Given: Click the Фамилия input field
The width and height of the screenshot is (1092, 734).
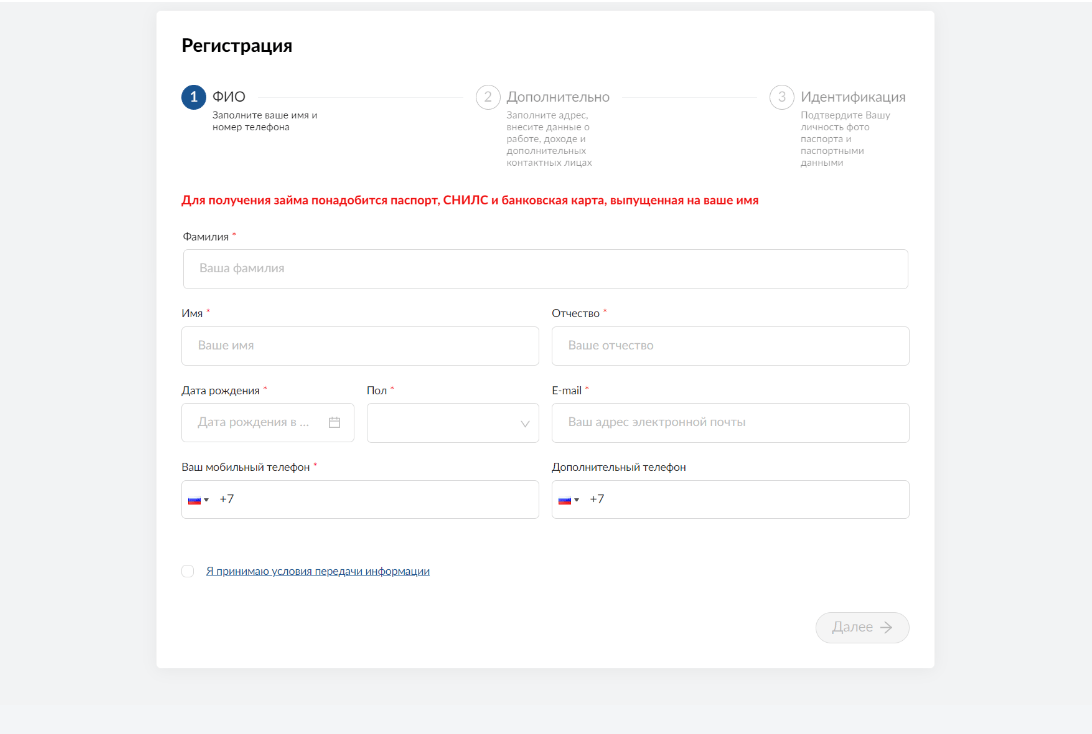Looking at the screenshot, I should (x=545, y=269).
